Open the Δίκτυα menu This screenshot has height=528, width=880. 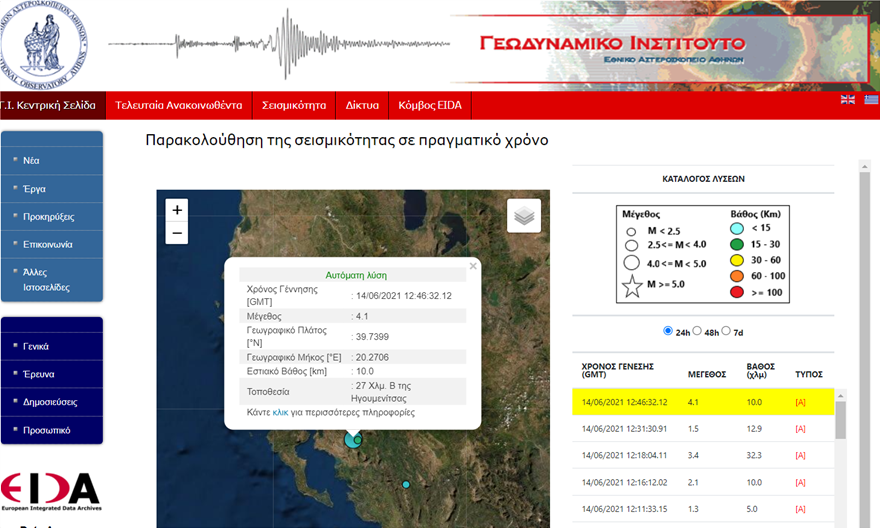point(362,105)
